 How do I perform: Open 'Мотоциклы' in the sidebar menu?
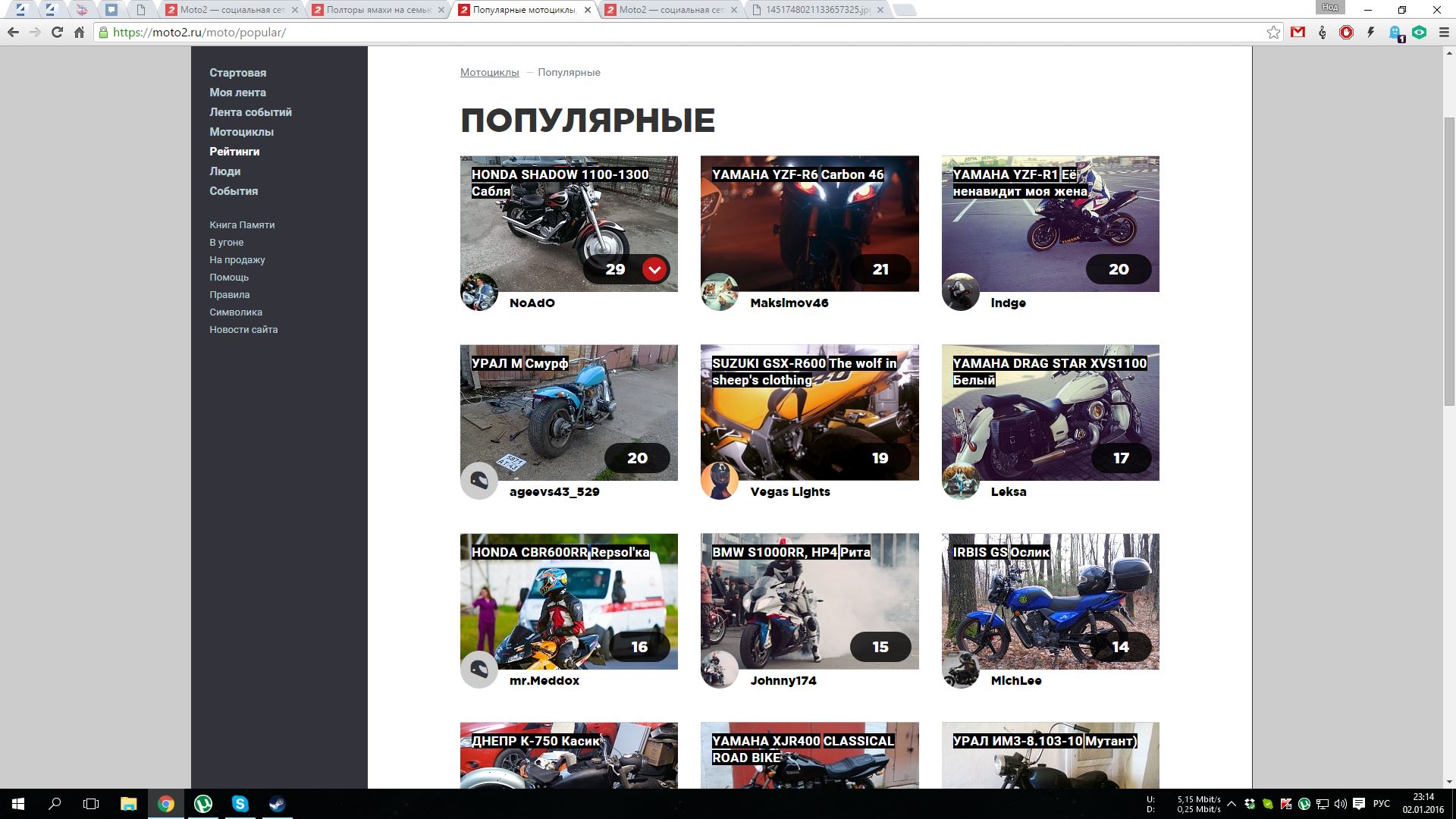click(x=242, y=132)
